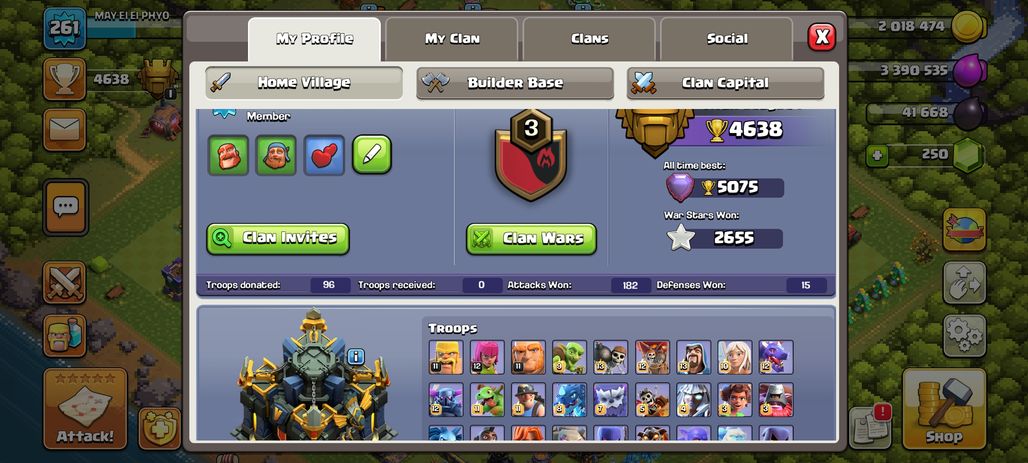Select the Barbarian troop thumbnail
Image resolution: width=1028 pixels, height=463 pixels.
[x=446, y=357]
